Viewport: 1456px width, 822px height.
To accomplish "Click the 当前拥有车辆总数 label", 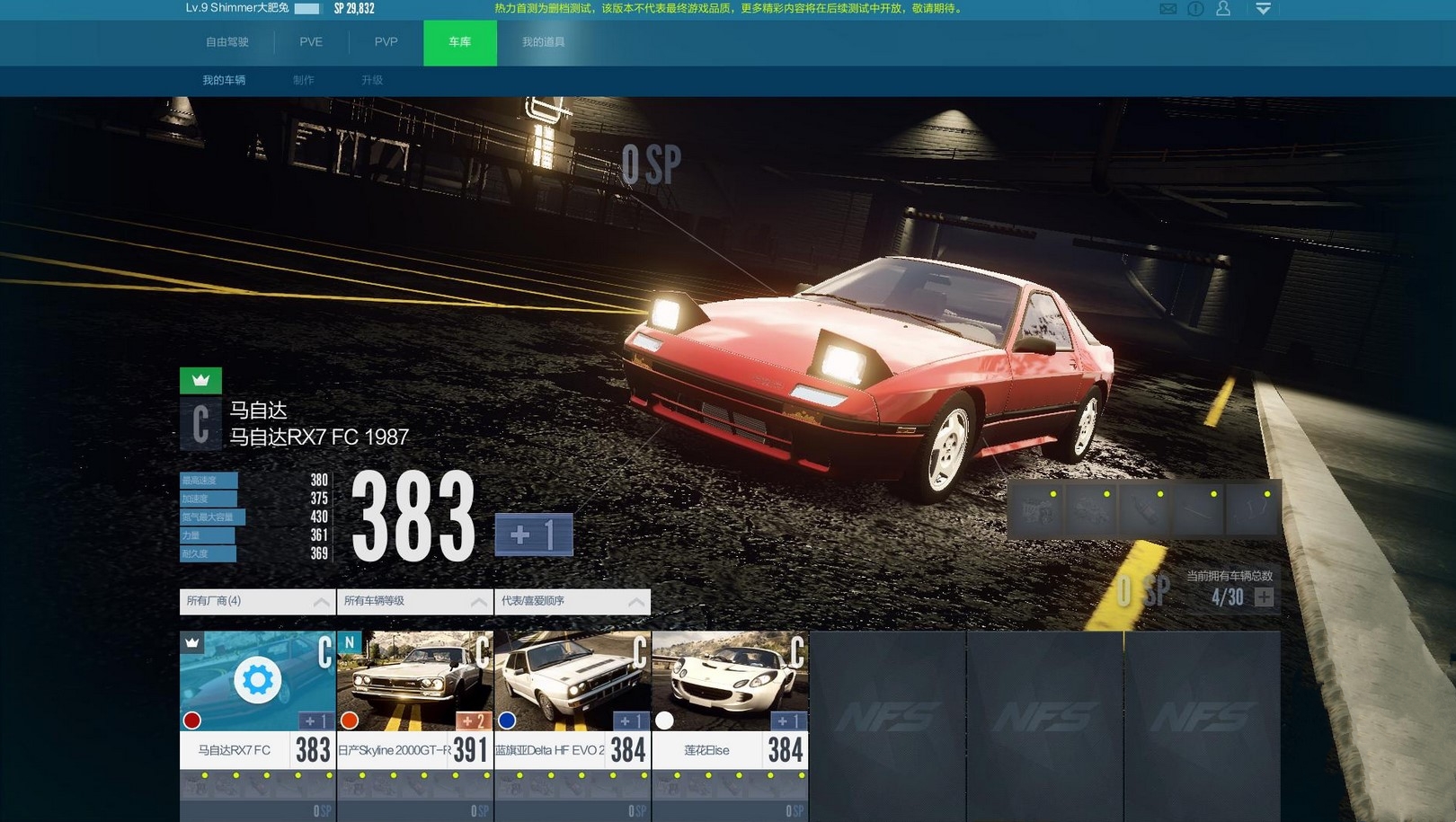I will [1230, 576].
